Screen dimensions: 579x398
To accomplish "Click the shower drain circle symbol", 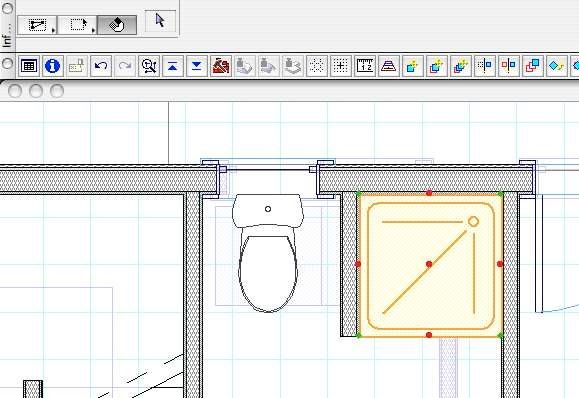I will point(473,222).
